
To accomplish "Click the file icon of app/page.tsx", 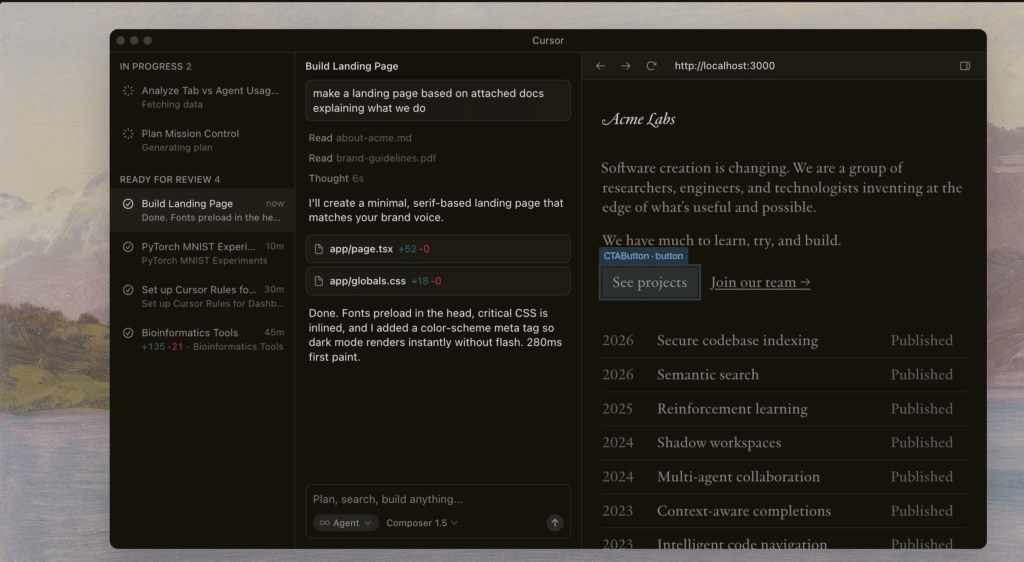I will pos(319,249).
